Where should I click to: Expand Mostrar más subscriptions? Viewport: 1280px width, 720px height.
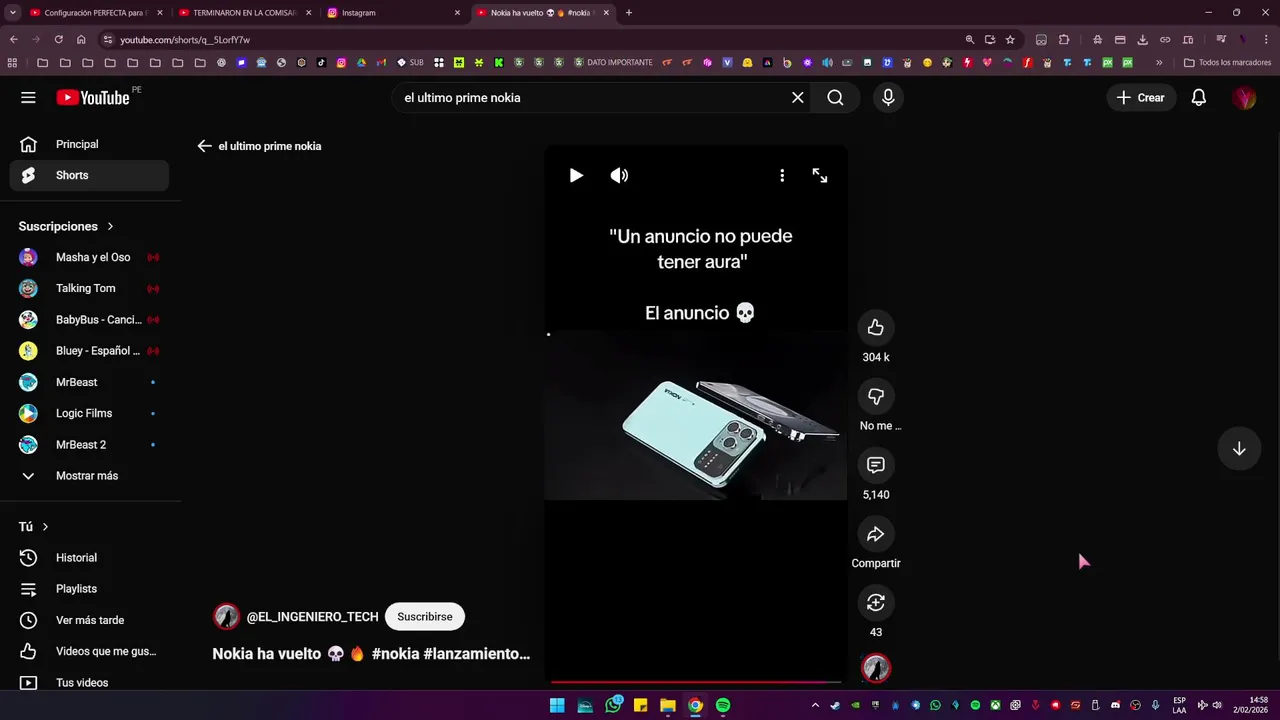tap(89, 476)
